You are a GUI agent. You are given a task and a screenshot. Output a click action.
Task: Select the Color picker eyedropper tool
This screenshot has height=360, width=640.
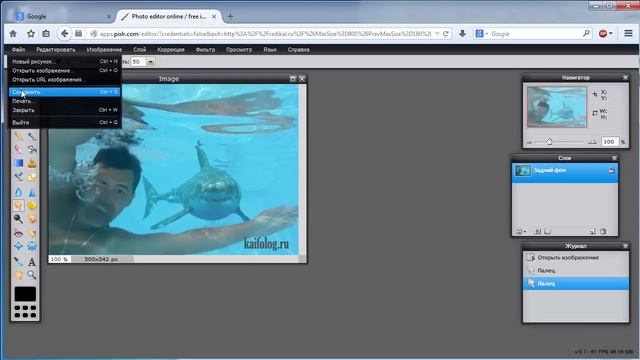tap(18, 261)
